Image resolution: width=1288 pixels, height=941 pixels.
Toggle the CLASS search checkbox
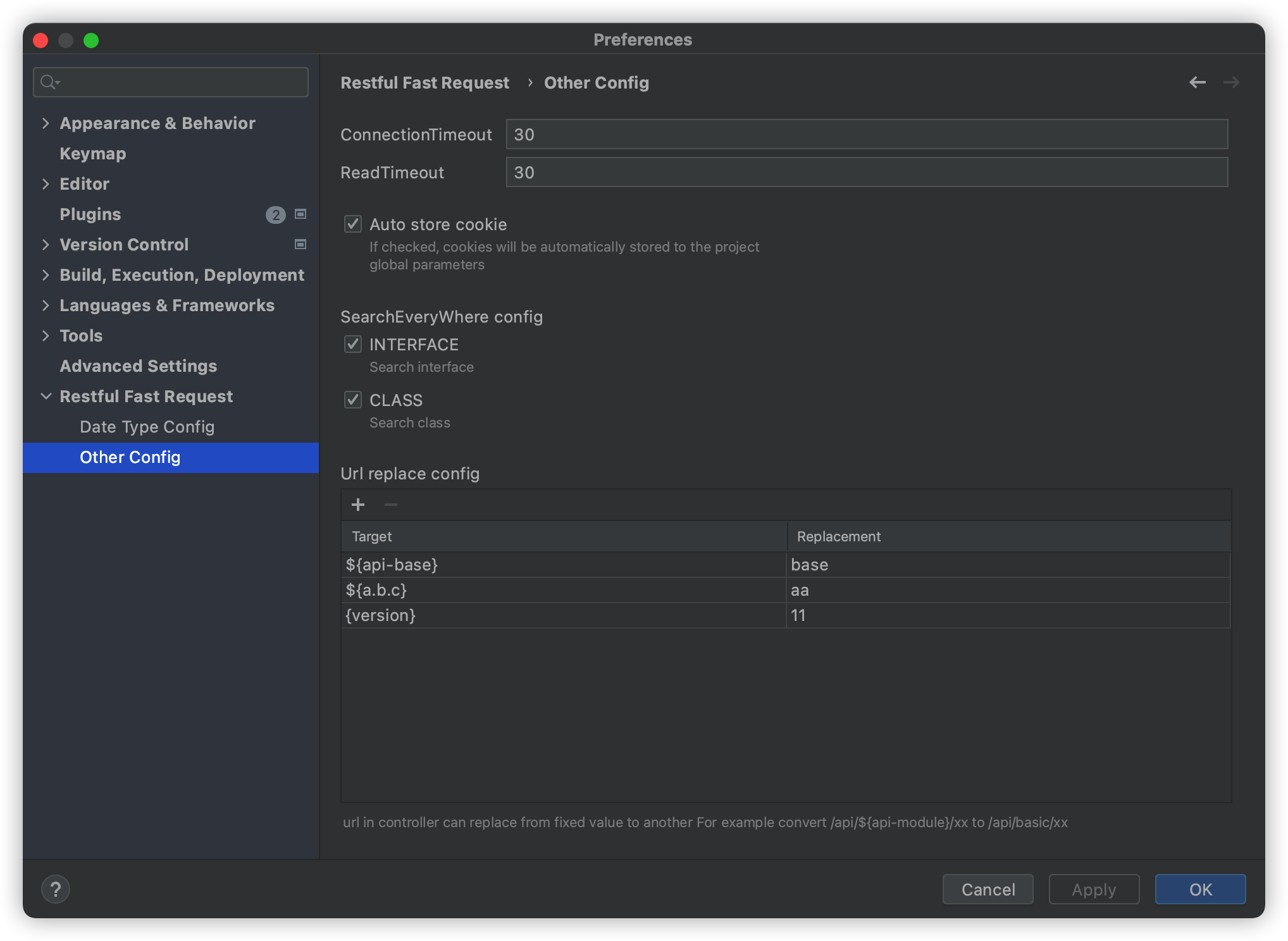coord(353,400)
